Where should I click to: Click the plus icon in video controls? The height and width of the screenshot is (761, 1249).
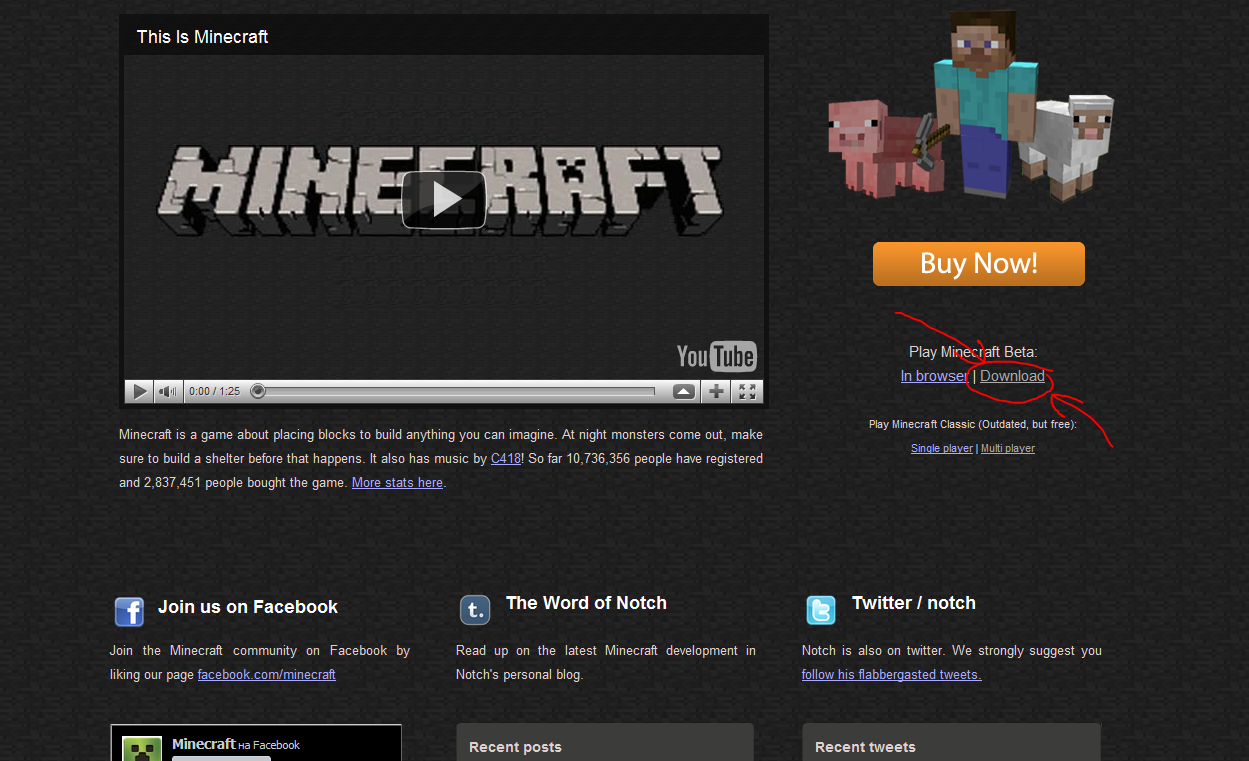pos(716,391)
